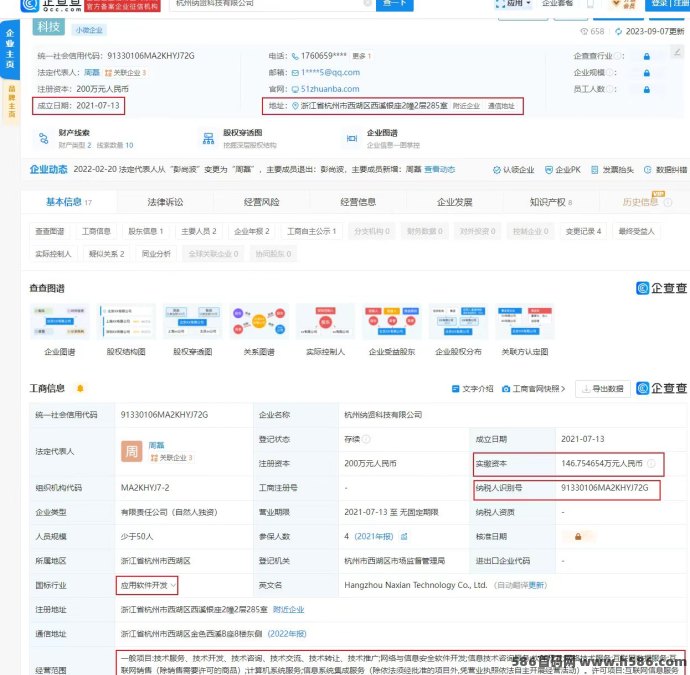Click the 数据纠错 icon
This screenshot has width=690, height=675.
(647, 170)
